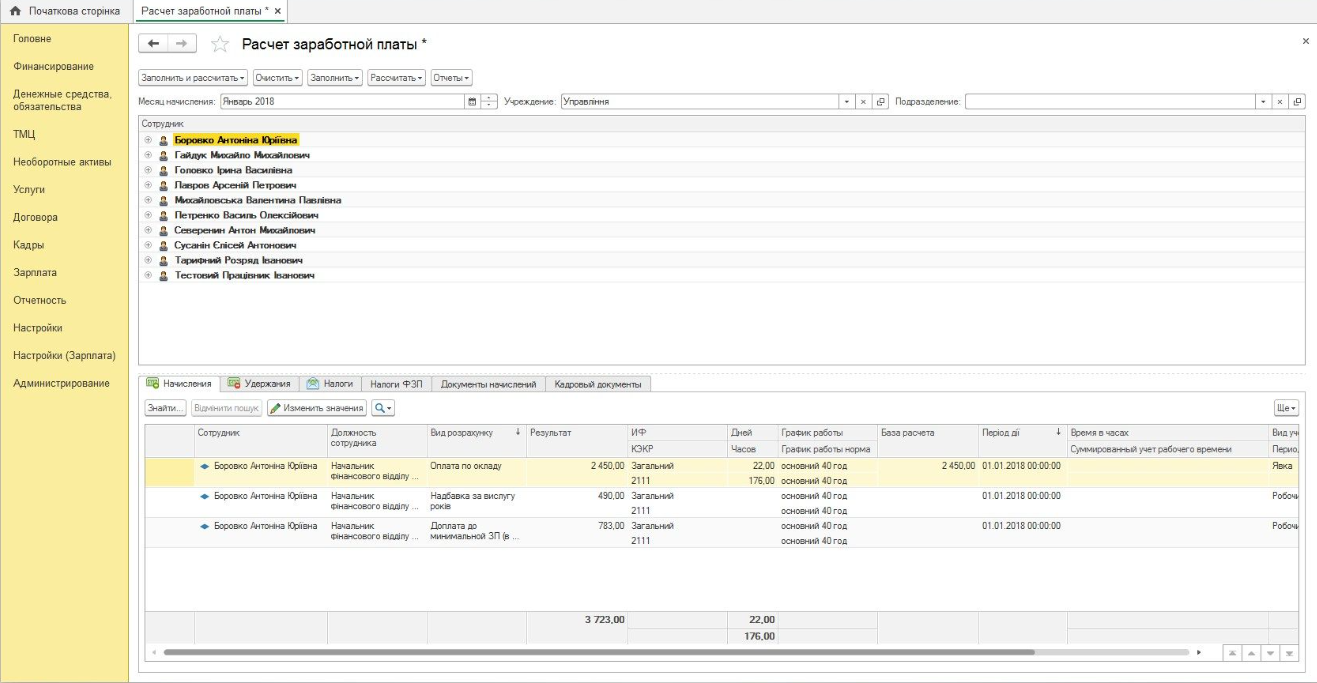The image size is (1317, 683).
Task: Clear the Учреждение field with X
Action: click(864, 102)
